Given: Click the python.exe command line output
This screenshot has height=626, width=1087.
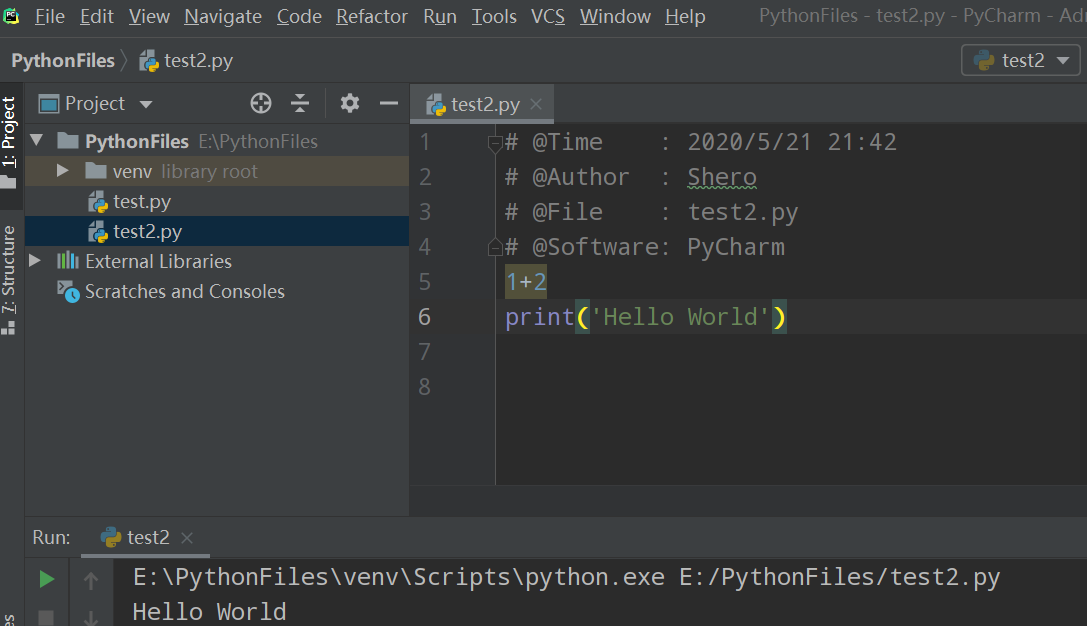Looking at the screenshot, I should pyautogui.click(x=566, y=577).
